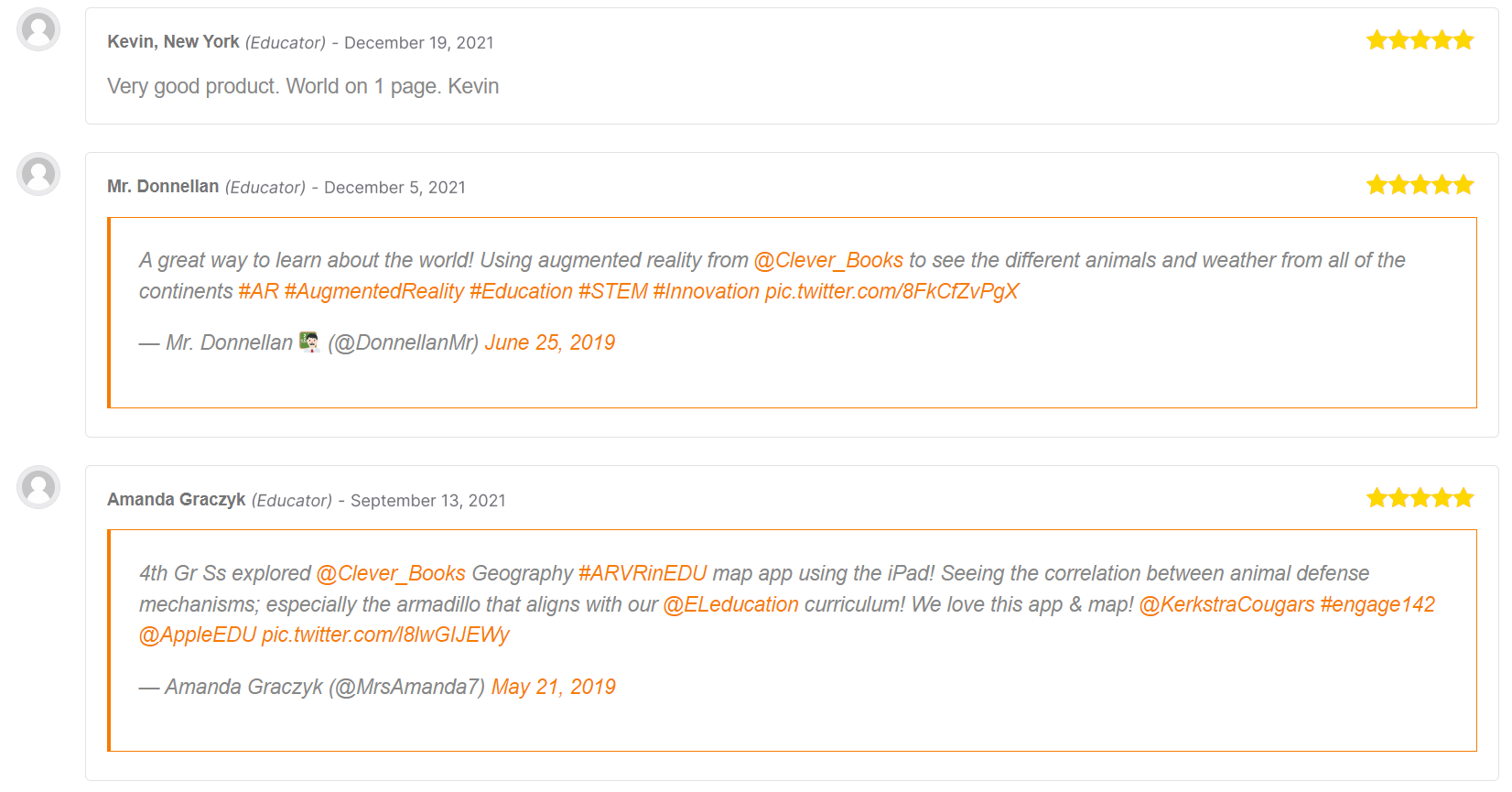Open the #AugmentedReality hashtag link

[x=374, y=291]
